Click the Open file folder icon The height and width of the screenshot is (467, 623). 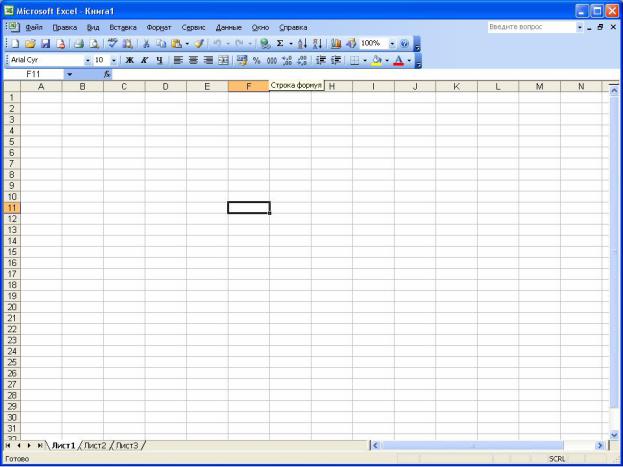(x=30, y=44)
